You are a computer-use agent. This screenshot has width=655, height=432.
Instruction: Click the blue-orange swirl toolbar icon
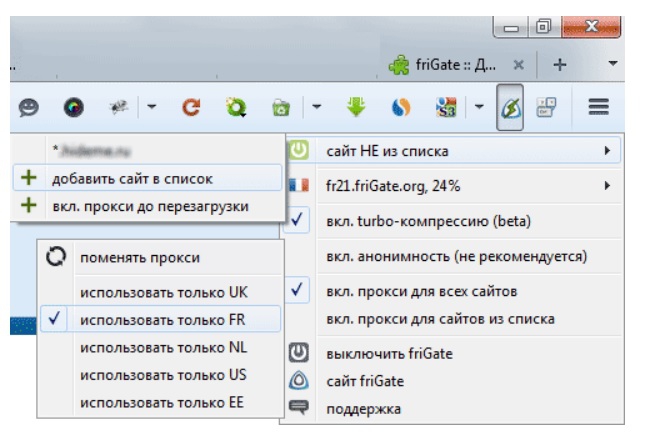401,107
